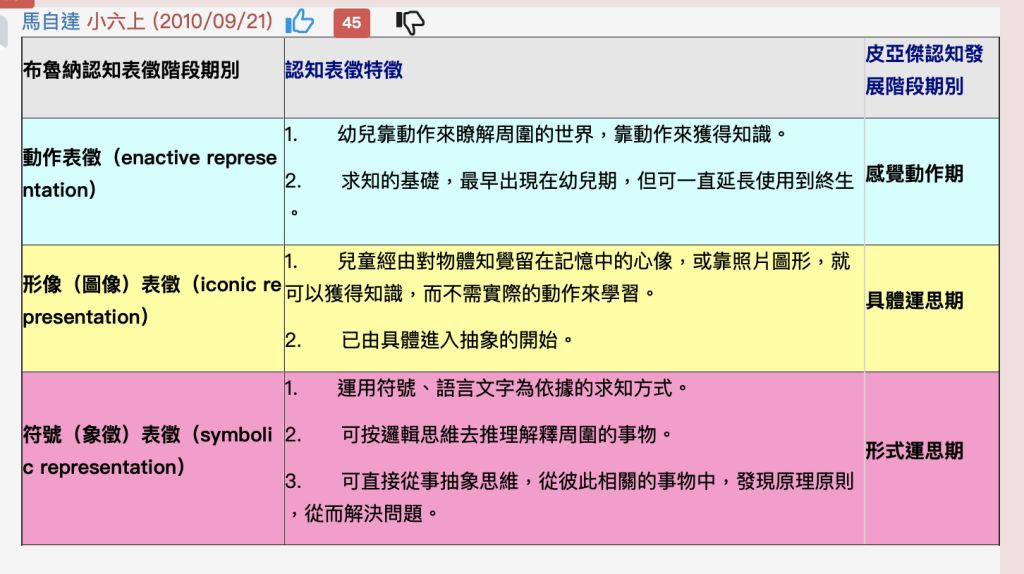The image size is (1024, 574).
Task: Click the line starting 運用符號、語言文字
Action: tap(513, 388)
